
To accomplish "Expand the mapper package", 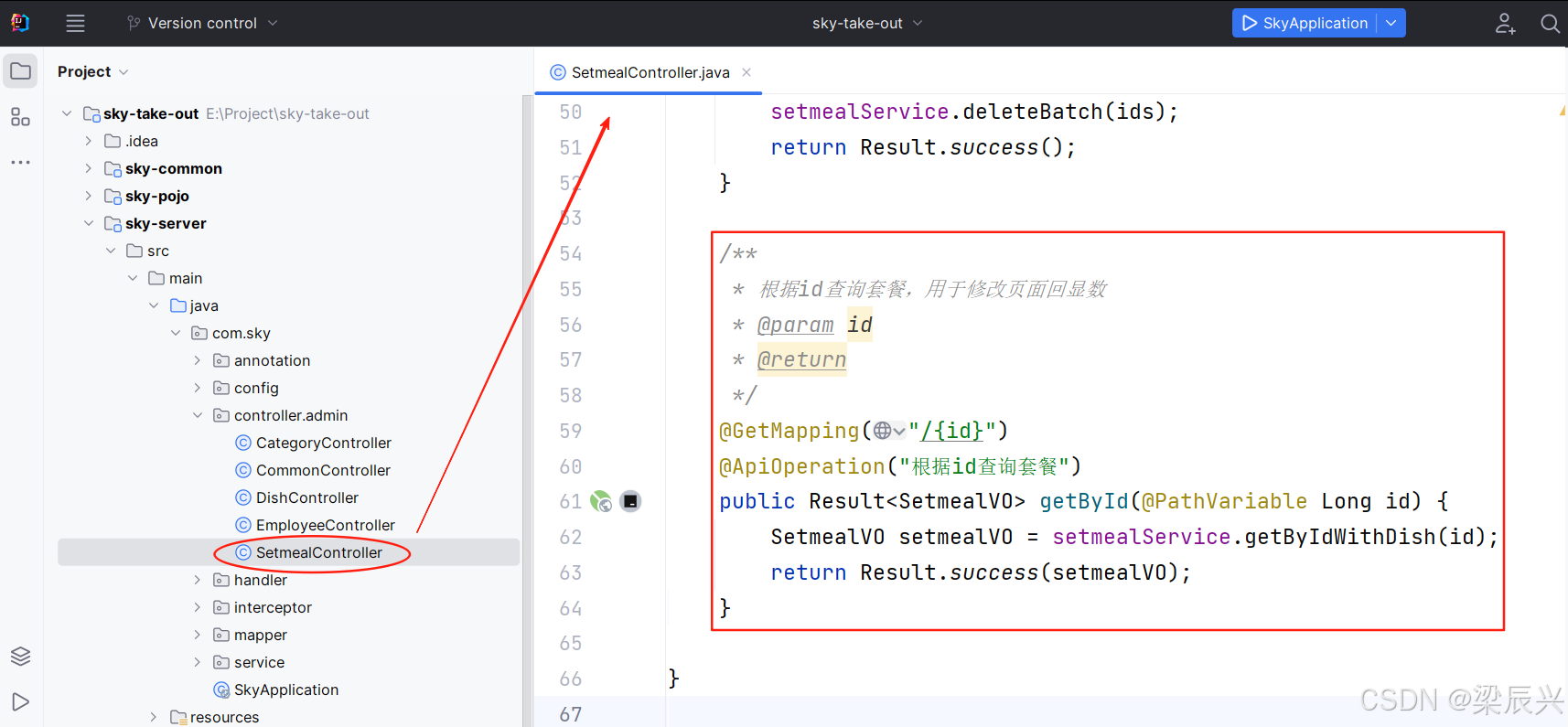I will (198, 635).
